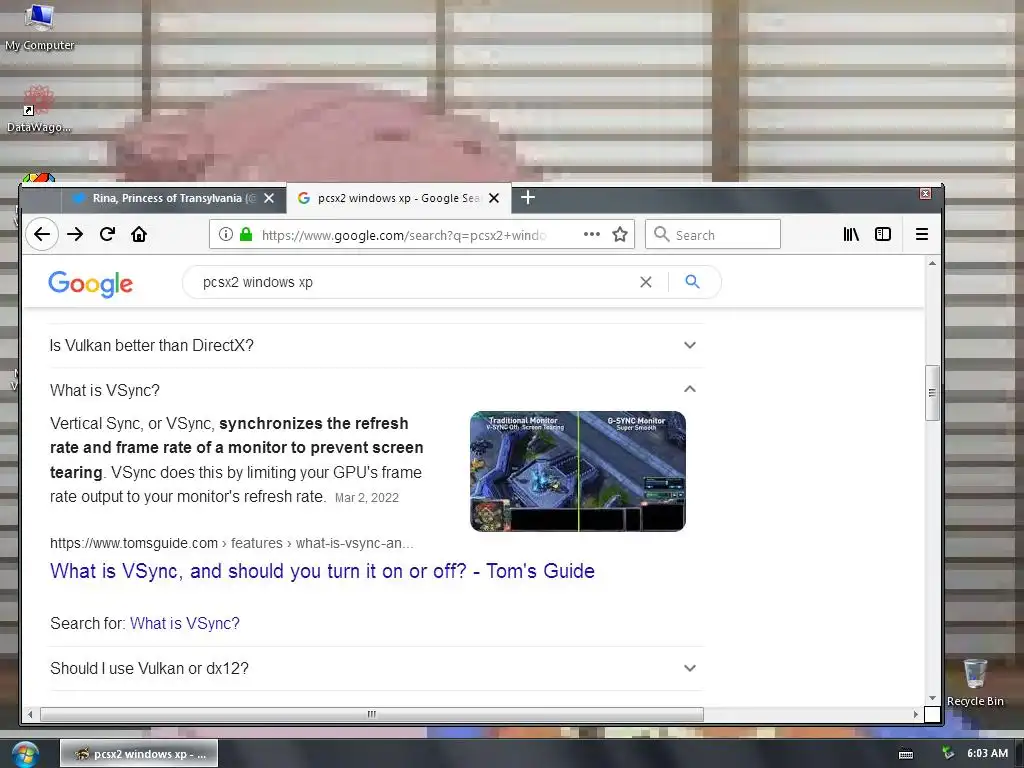Viewport: 1024px width, 768px height.
Task: Go back to the previous page
Action: pos(42,234)
